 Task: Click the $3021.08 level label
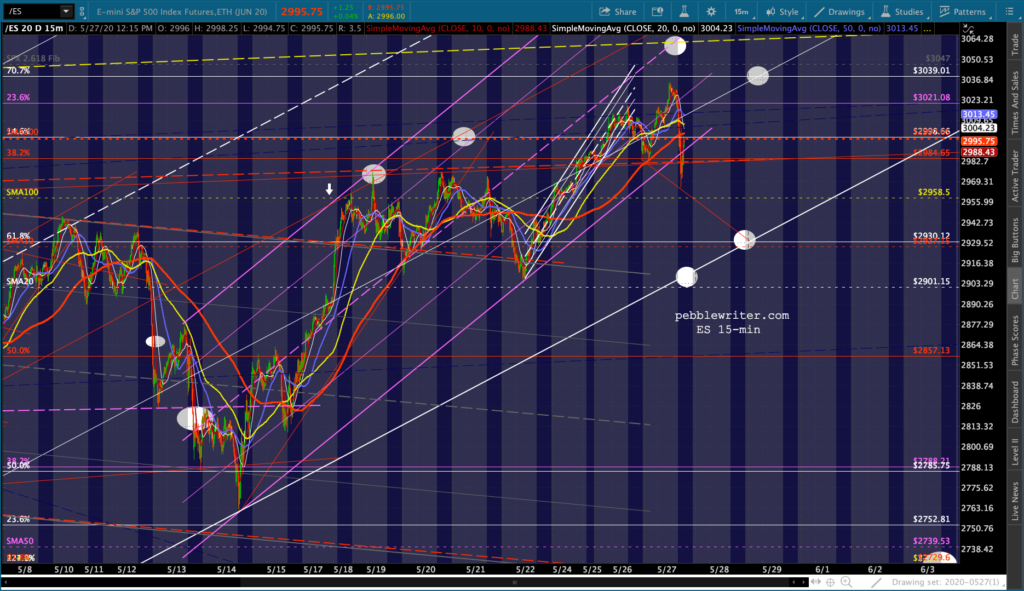pos(931,97)
